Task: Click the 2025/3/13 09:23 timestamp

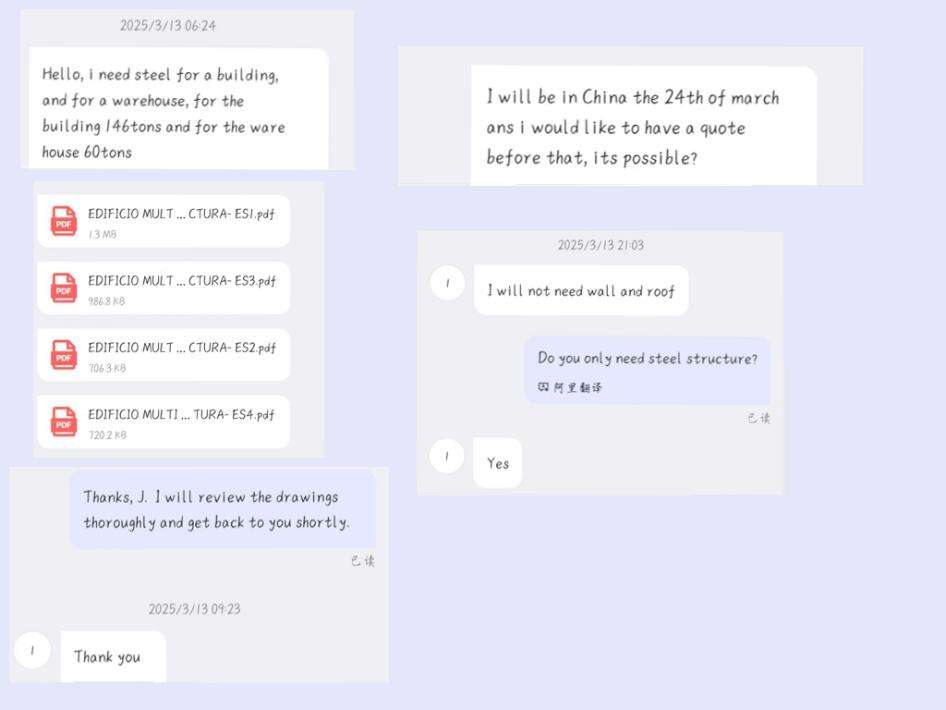Action: pos(194,609)
